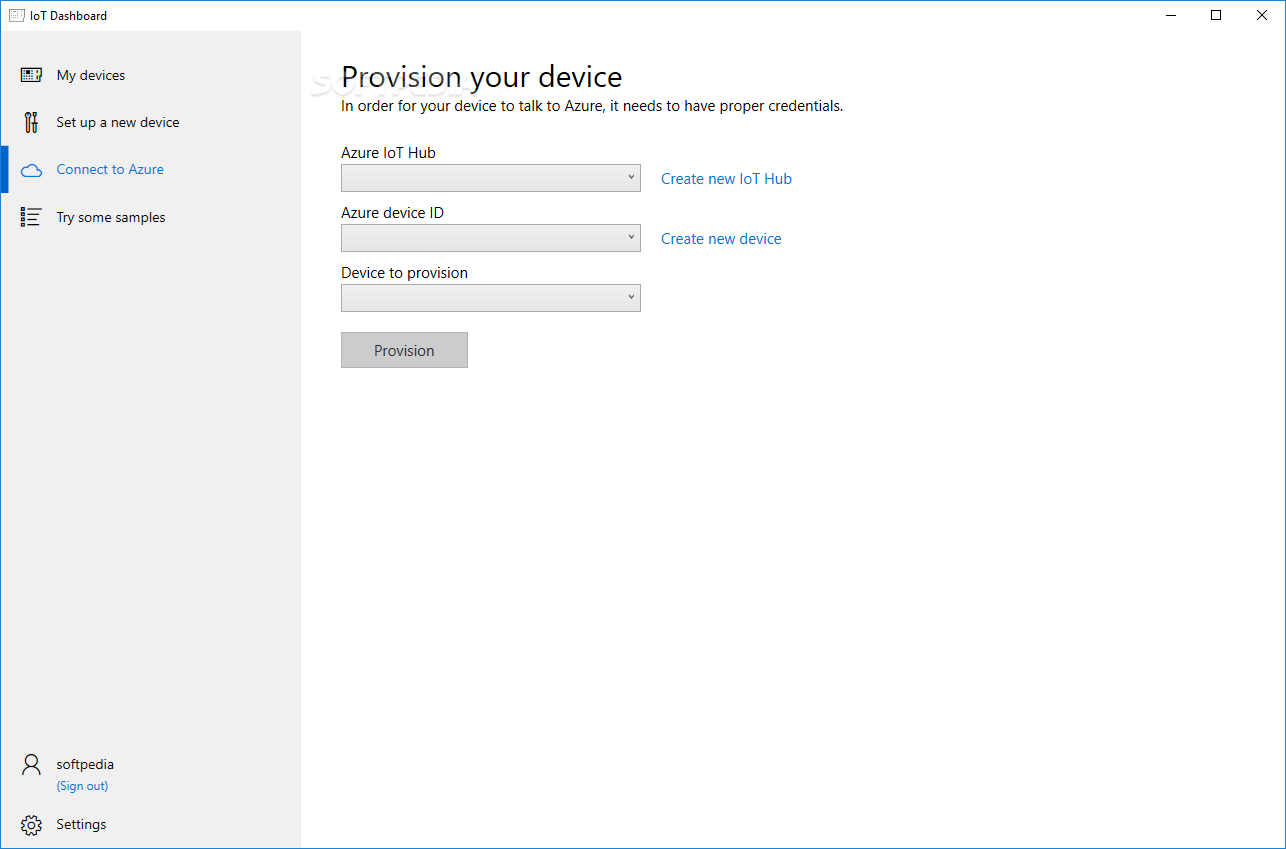Expand the Azure IoT Hub dropdown
The image size is (1286, 849).
pyautogui.click(x=490, y=178)
